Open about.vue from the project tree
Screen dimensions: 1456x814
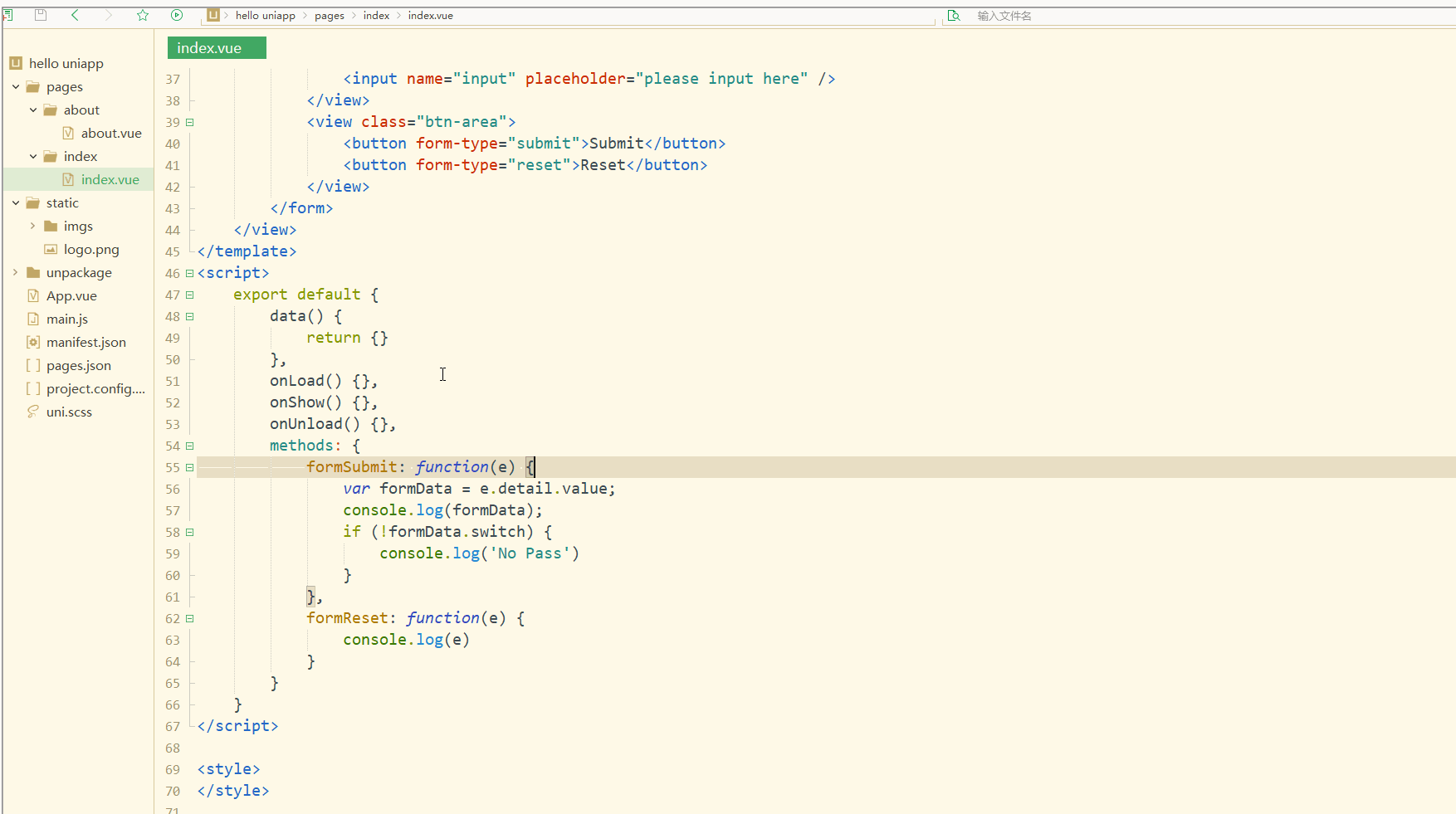[x=111, y=133]
